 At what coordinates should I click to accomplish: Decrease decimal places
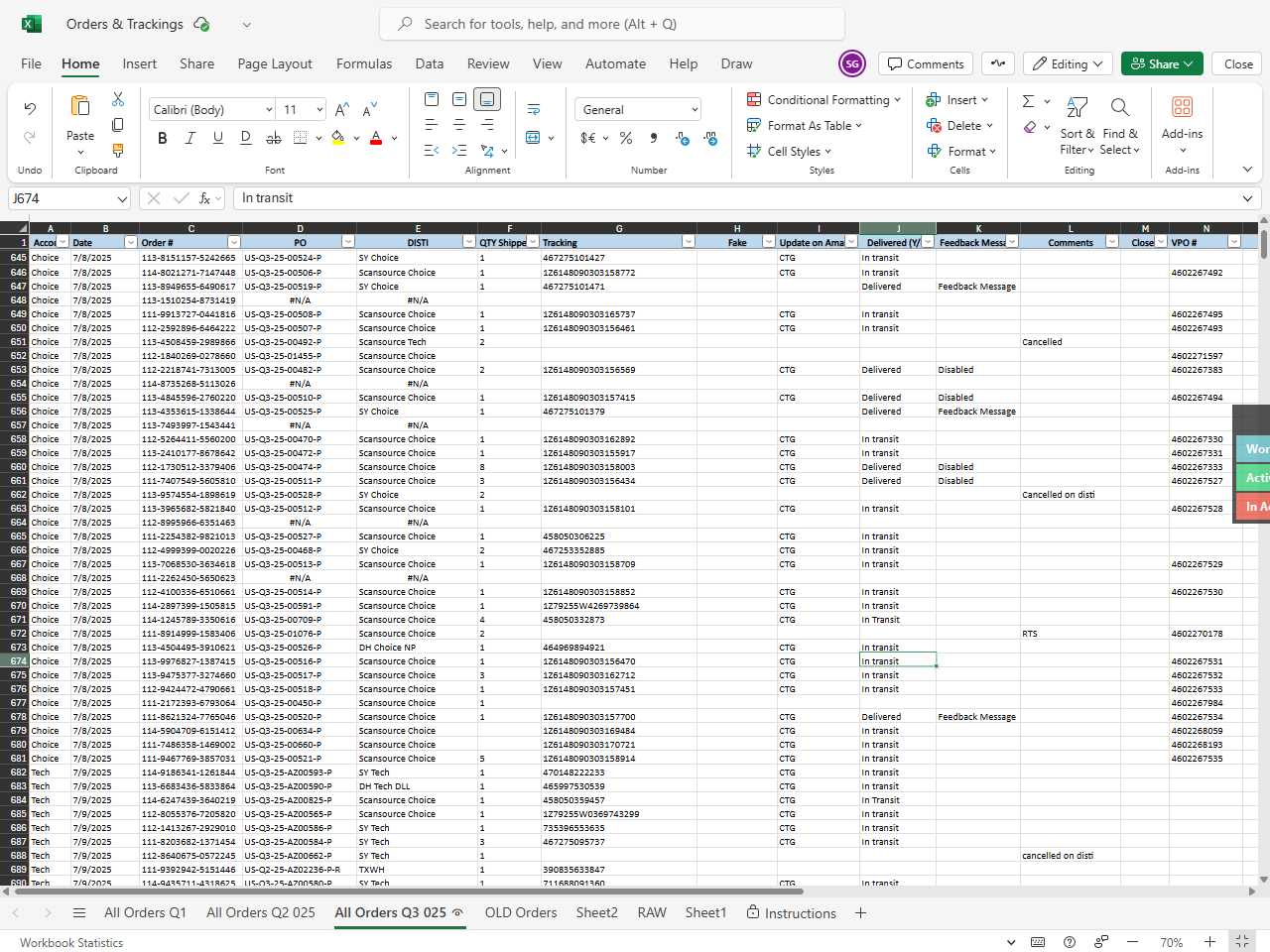pyautogui.click(x=710, y=138)
